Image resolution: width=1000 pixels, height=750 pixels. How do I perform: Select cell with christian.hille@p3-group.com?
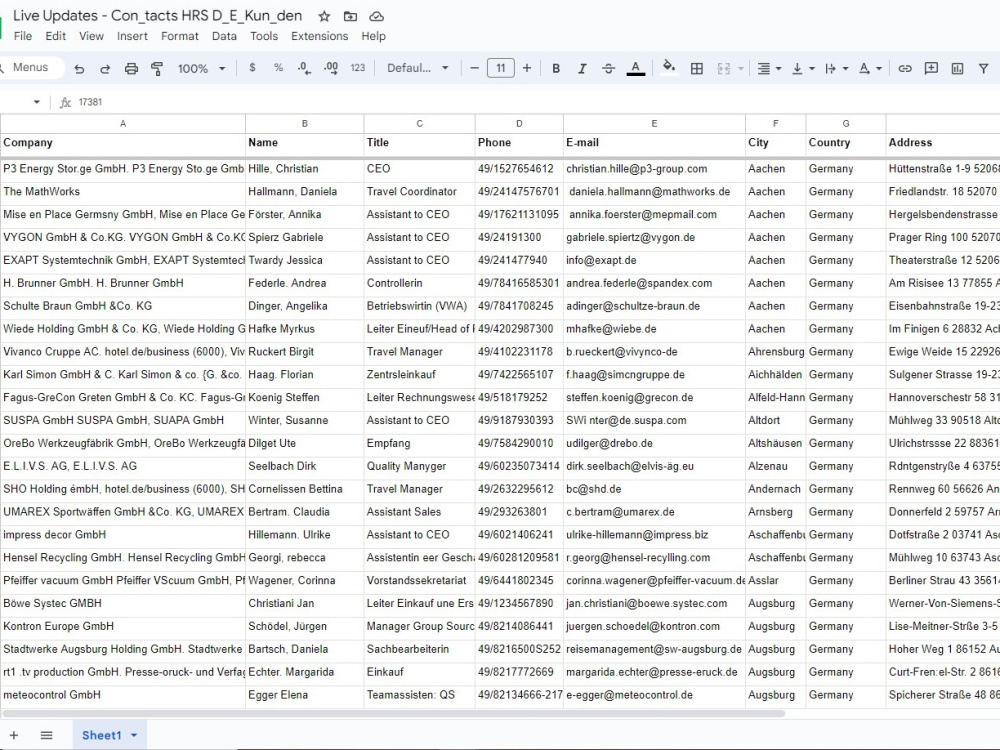point(654,169)
